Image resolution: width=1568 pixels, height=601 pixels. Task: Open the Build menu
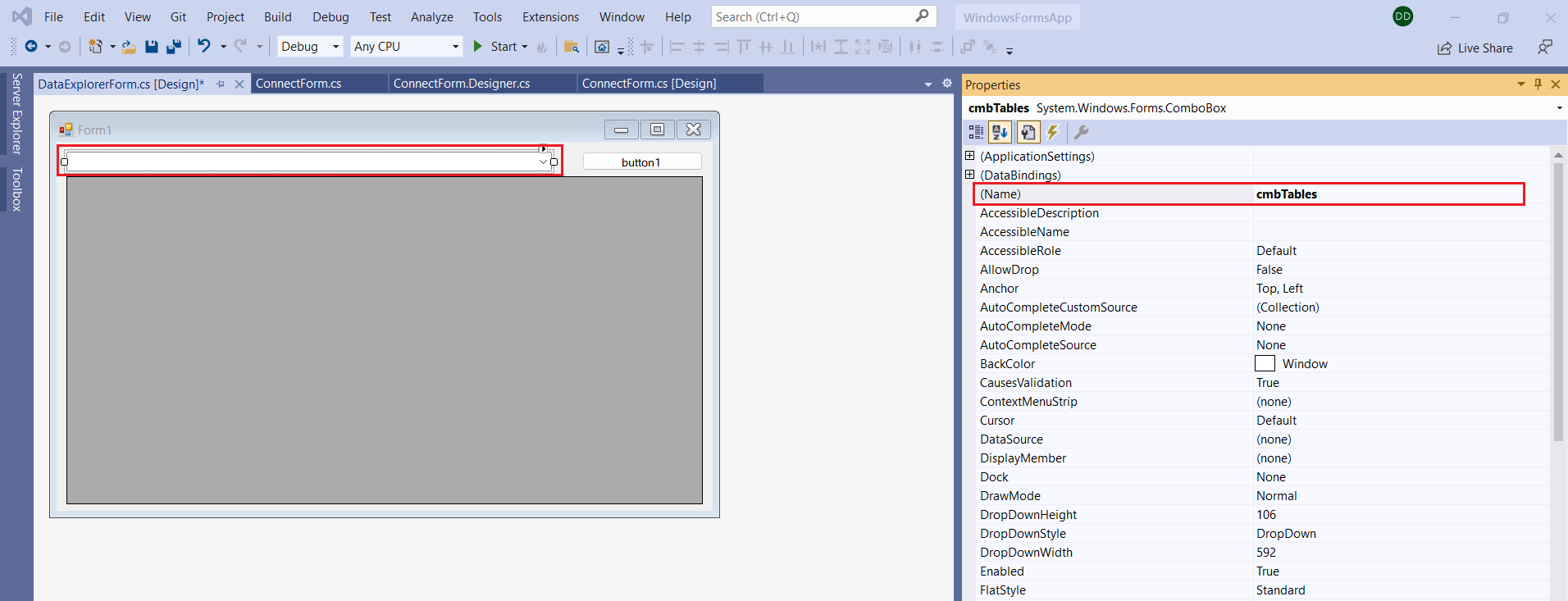coord(277,17)
